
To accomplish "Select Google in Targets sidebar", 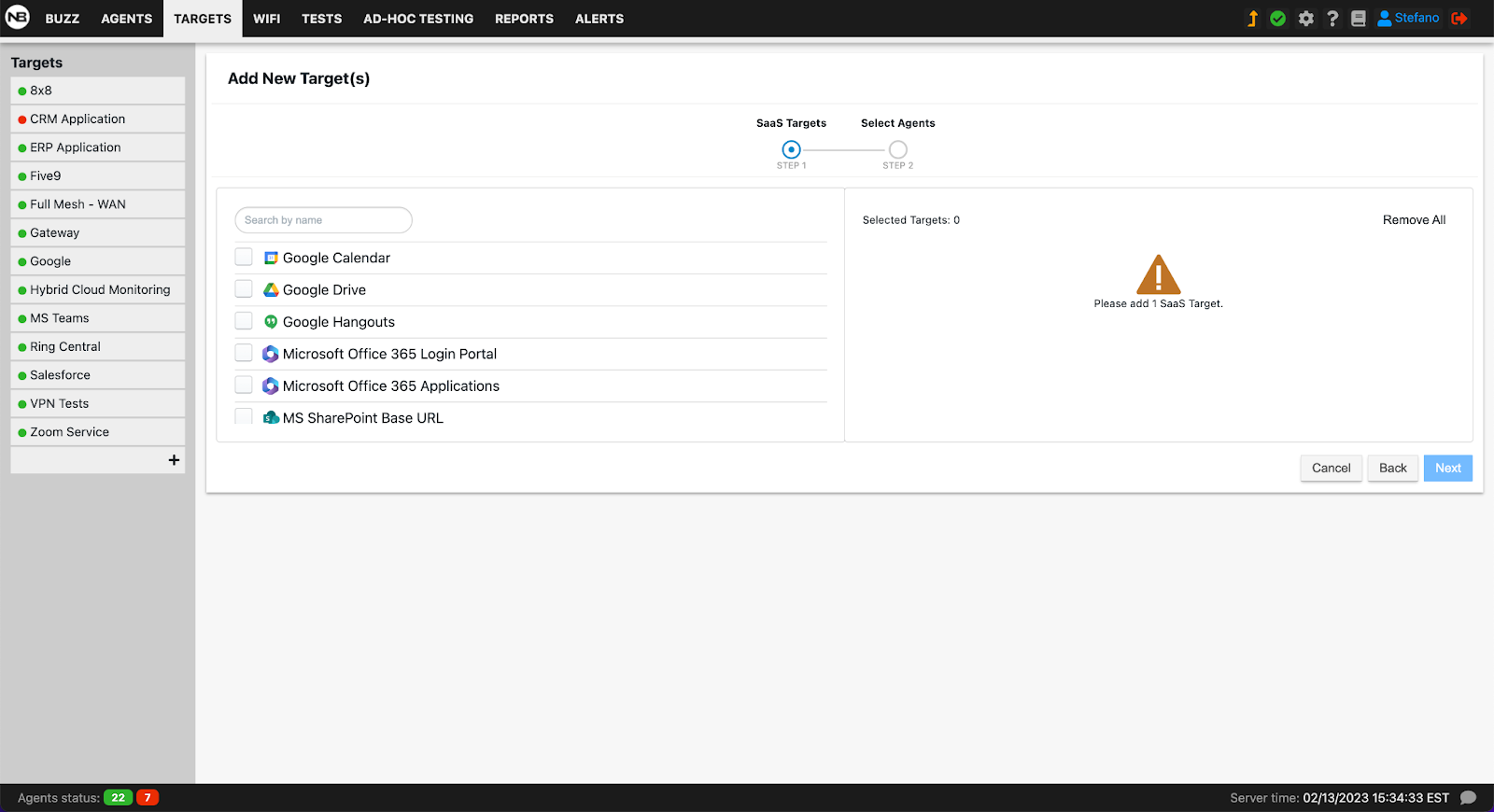I will [x=98, y=261].
